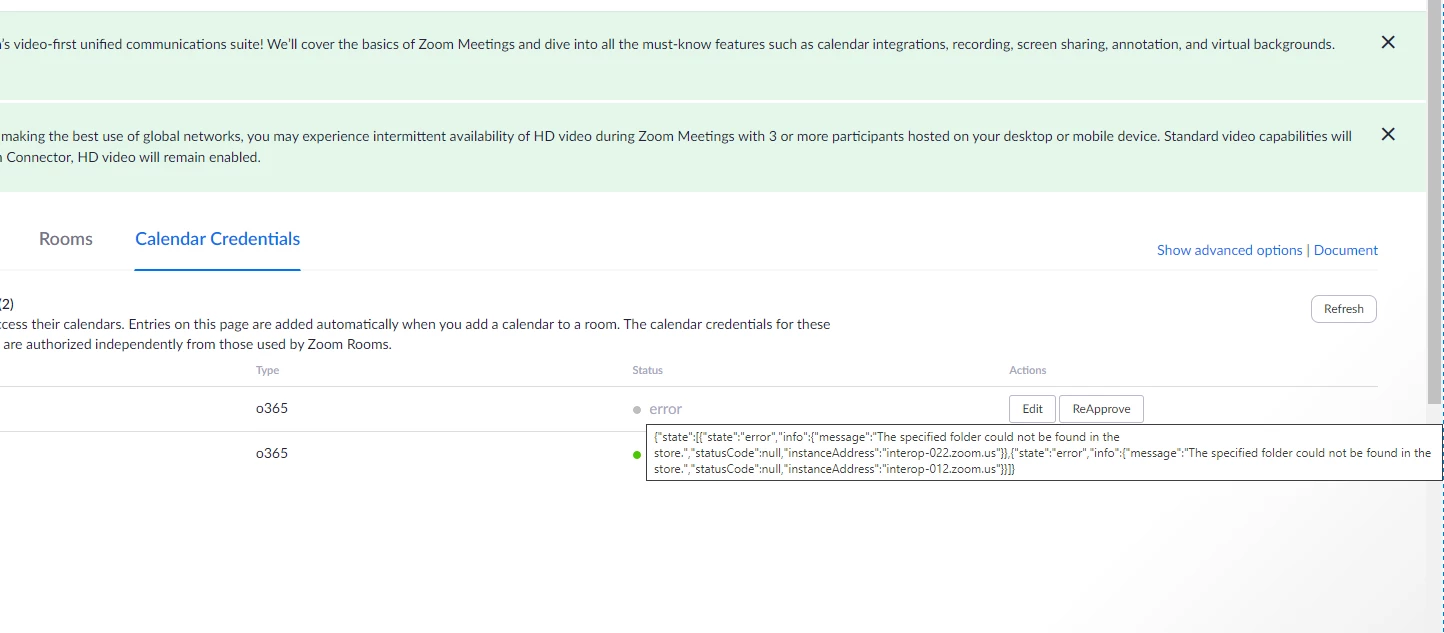Click the JSON error message tooltip
This screenshot has height=633, width=1444.
tap(1044, 453)
